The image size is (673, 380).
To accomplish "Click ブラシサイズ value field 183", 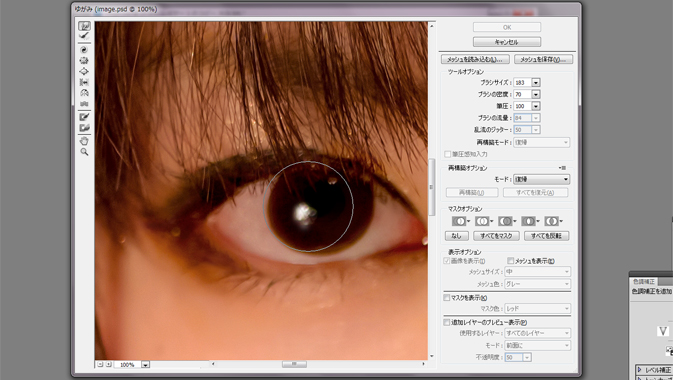I will click(522, 82).
